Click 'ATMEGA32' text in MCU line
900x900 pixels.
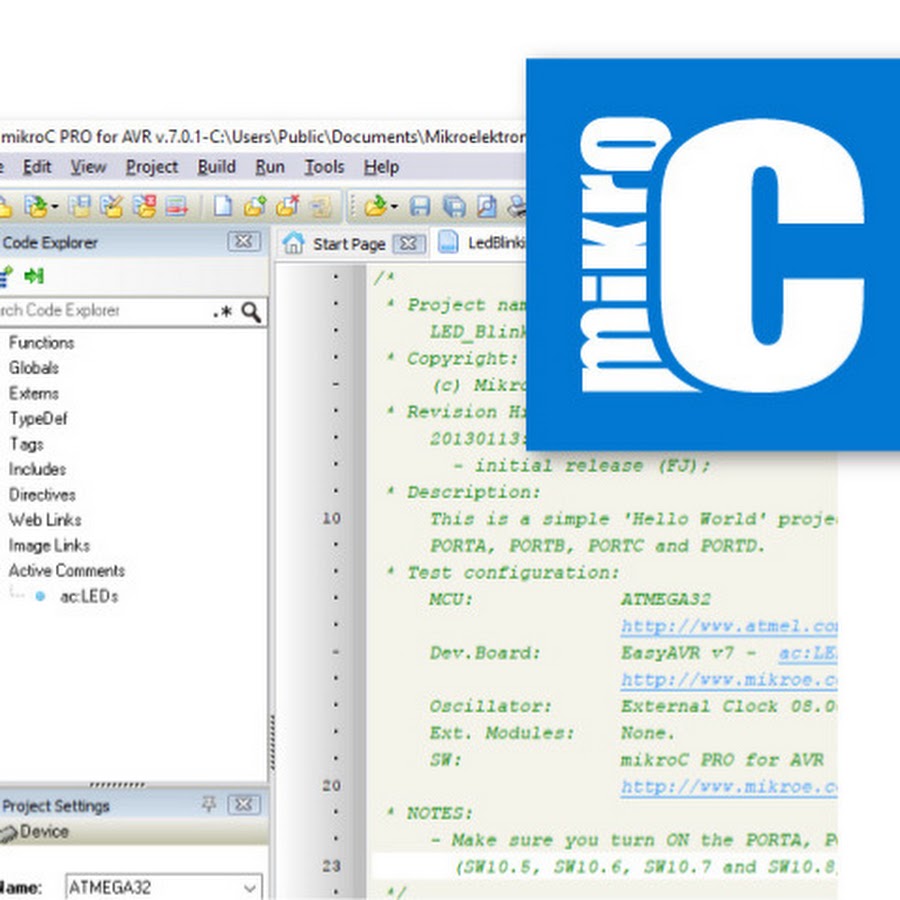click(x=666, y=600)
